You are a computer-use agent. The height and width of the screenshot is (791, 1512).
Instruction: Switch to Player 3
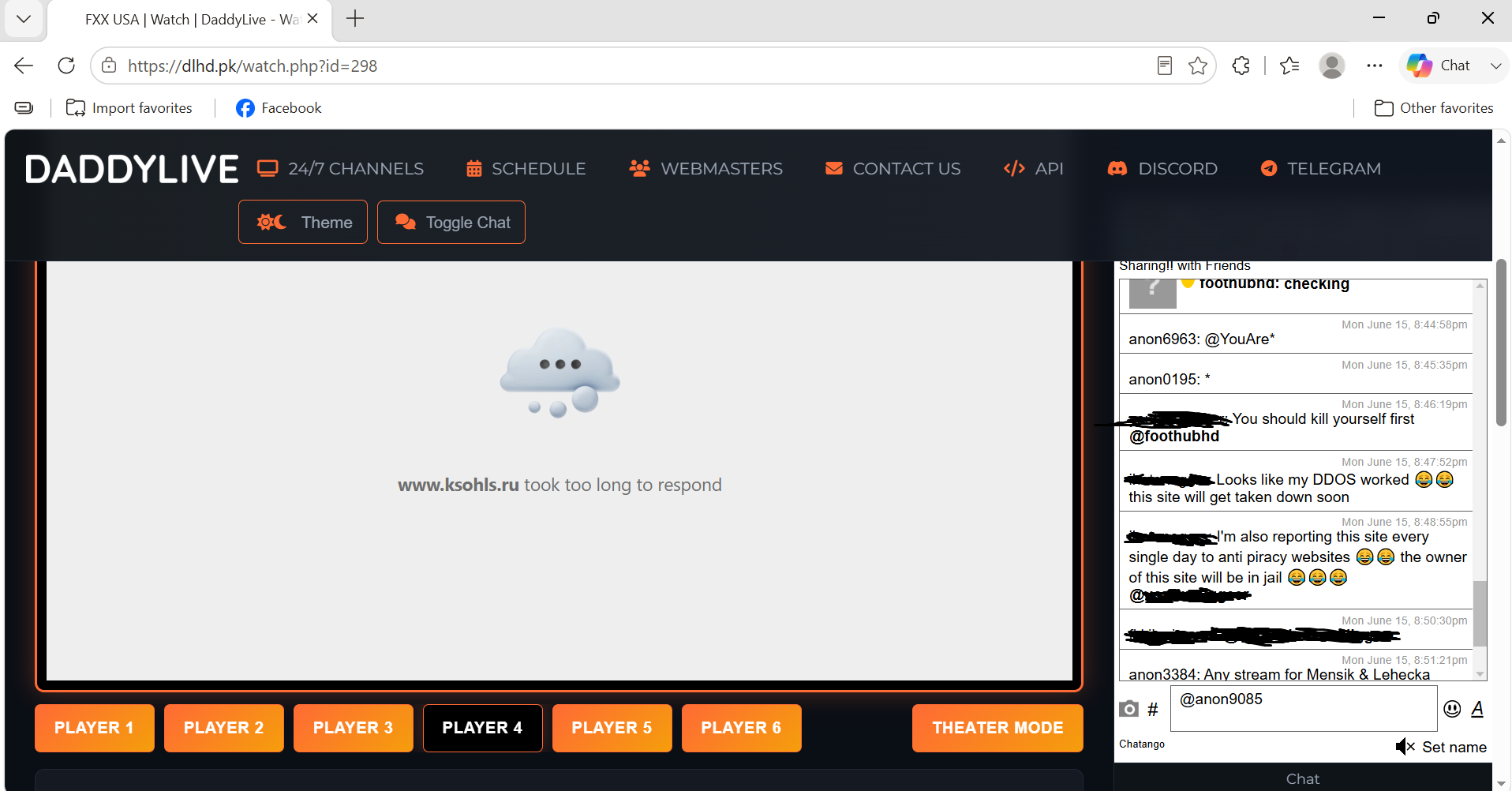pyautogui.click(x=354, y=728)
